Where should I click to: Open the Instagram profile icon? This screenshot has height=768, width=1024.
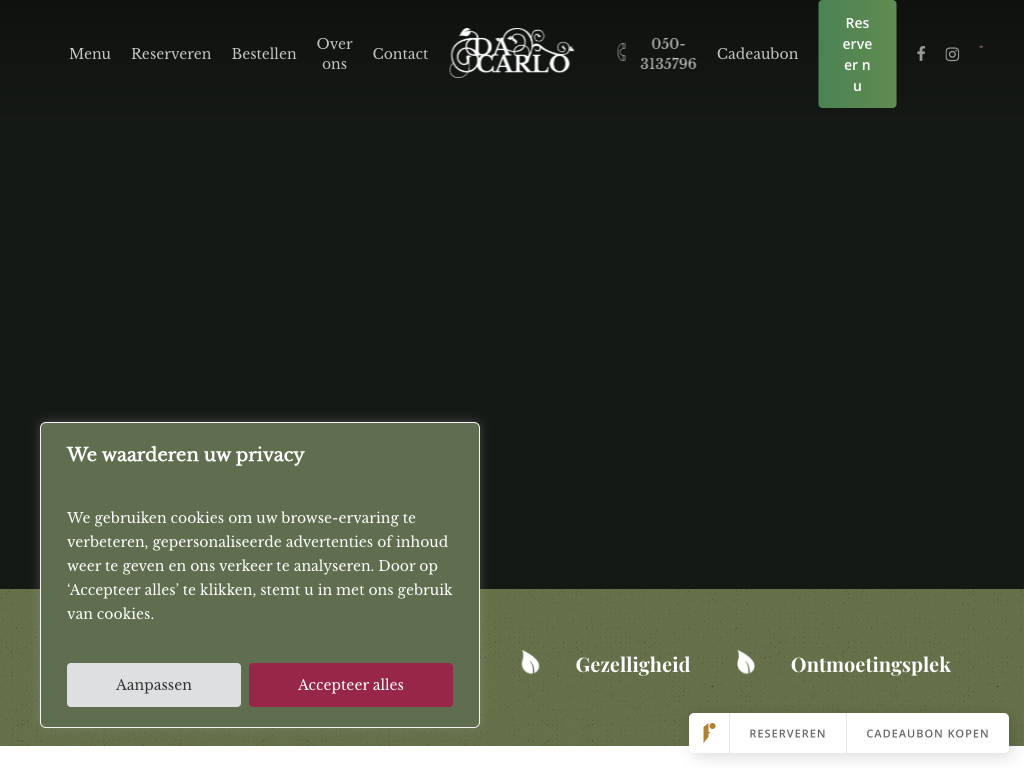pos(952,54)
